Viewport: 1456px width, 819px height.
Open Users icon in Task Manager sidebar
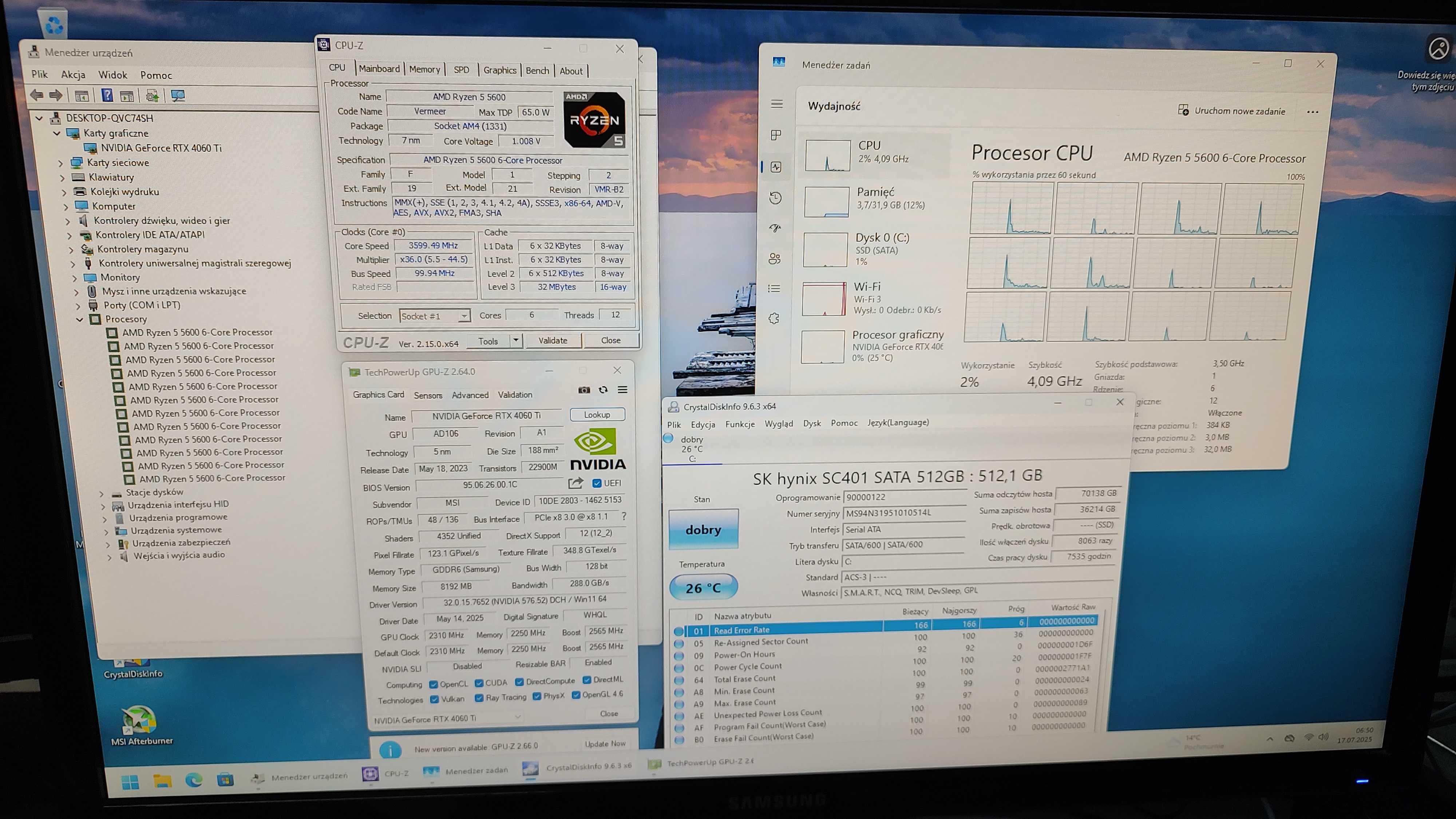(774, 258)
